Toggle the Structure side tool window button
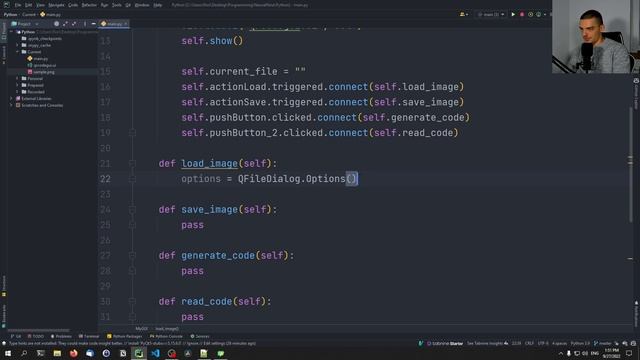The width and height of the screenshot is (640, 360). (4, 286)
